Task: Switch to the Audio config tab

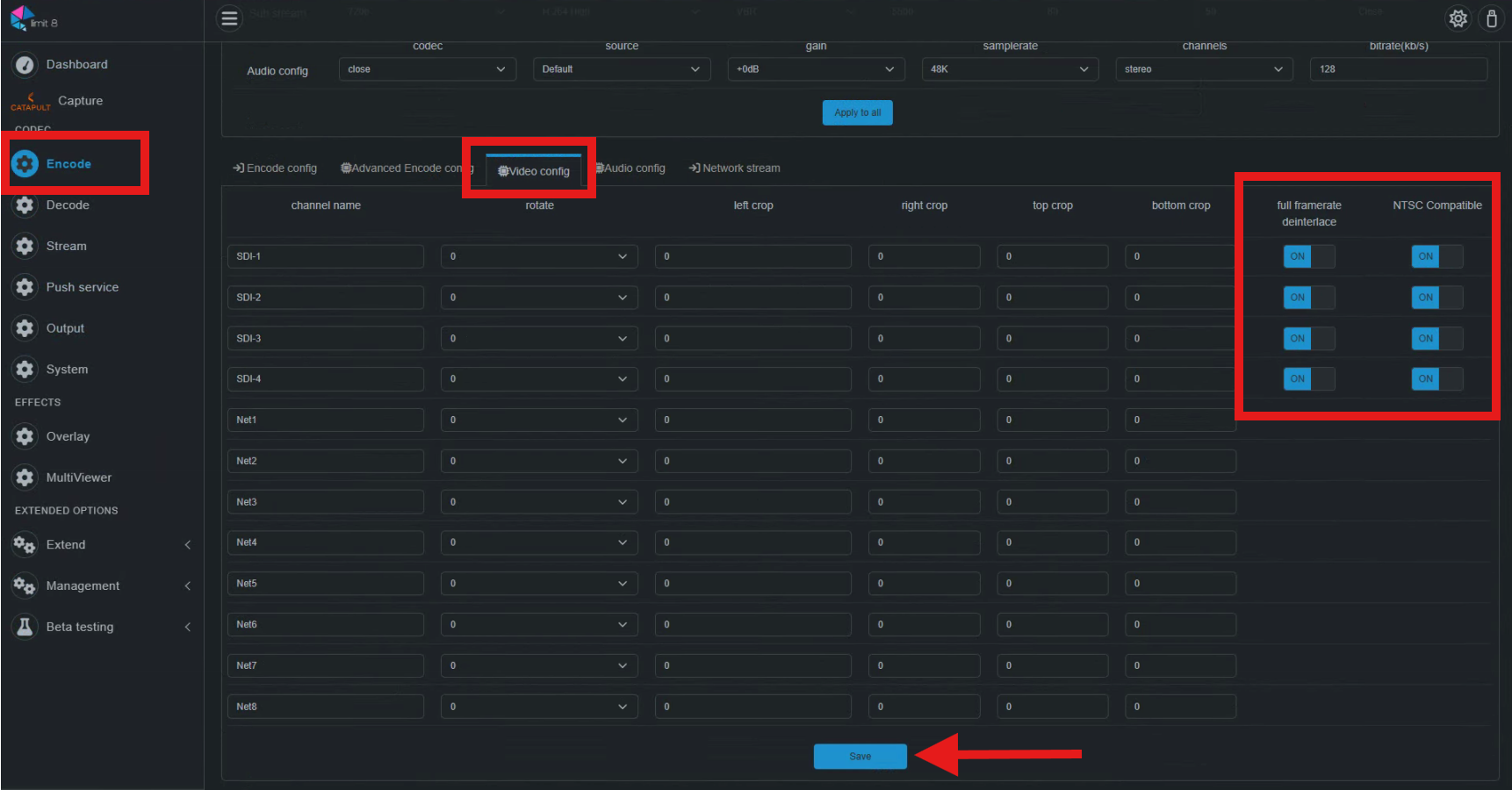Action: [630, 169]
